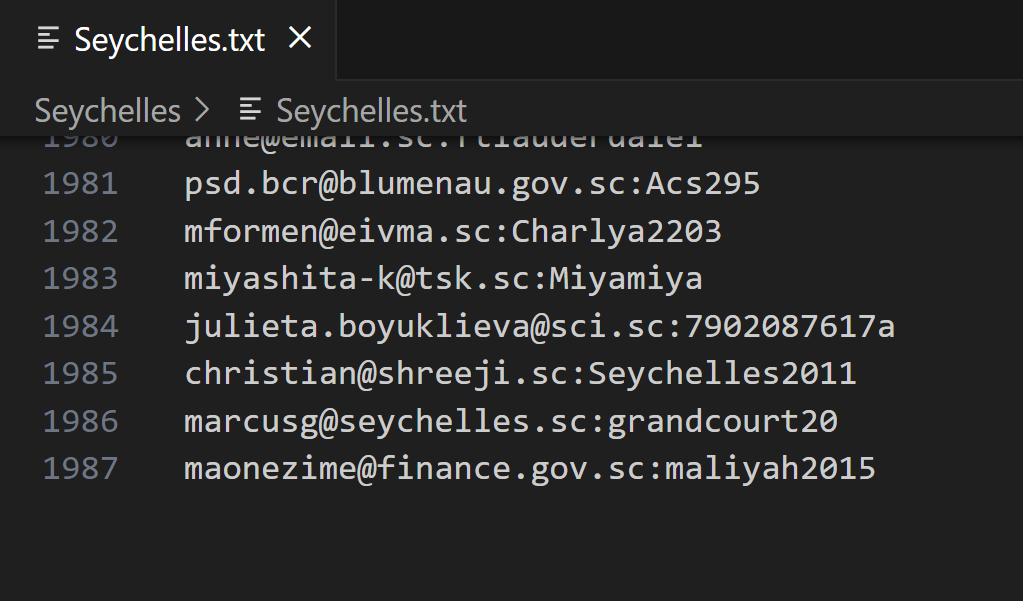This screenshot has width=1023, height=601.
Task: Click the breadcrumb chevron after Seychelles
Action: [x=203, y=110]
